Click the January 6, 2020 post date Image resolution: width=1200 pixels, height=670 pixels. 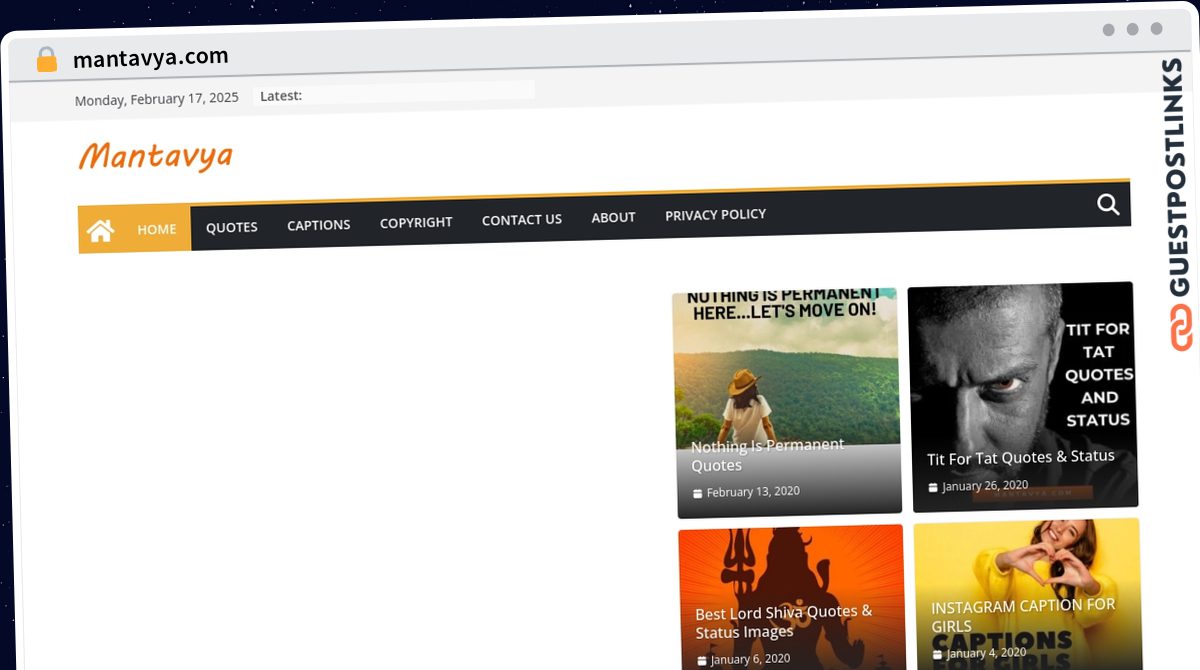[x=750, y=659]
